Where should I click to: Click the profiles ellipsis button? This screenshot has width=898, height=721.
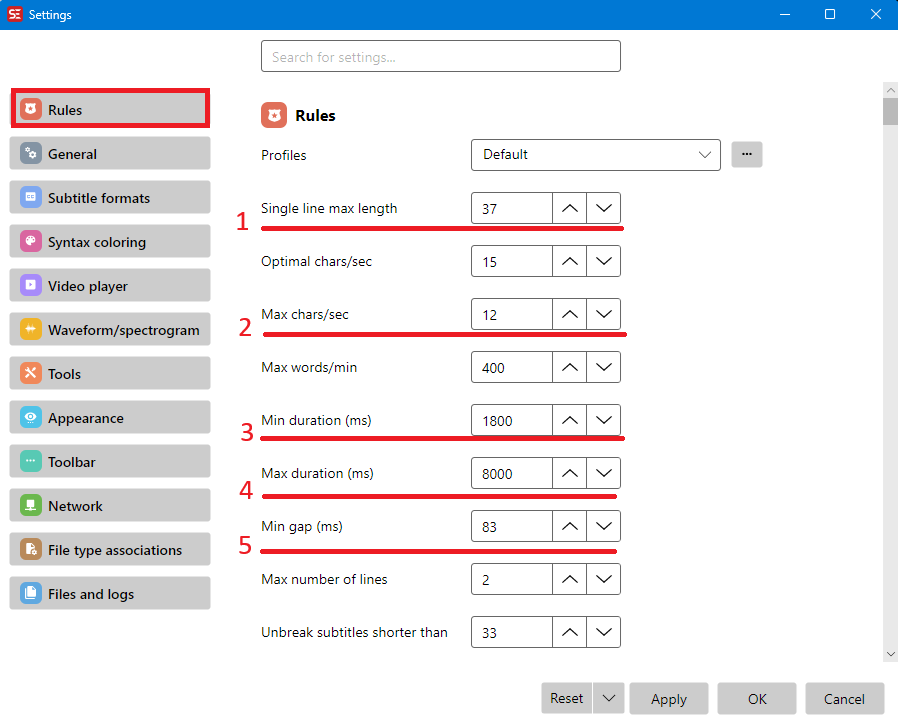click(x=747, y=155)
